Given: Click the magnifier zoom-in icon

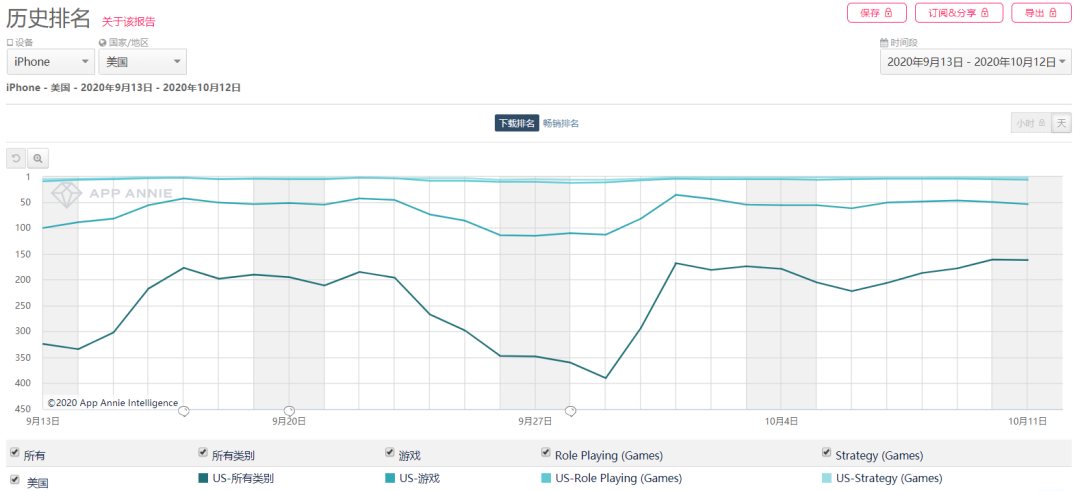Looking at the screenshot, I should pyautogui.click(x=38, y=158).
